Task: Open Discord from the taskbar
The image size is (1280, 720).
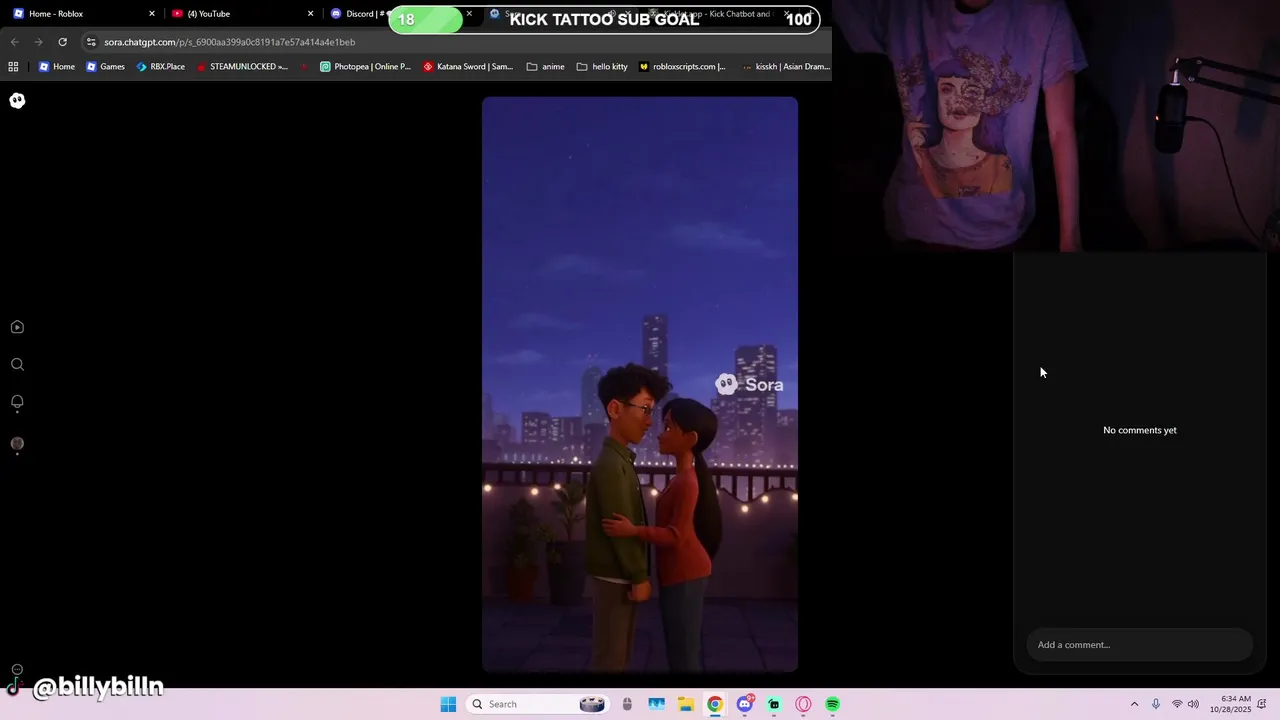Action: (745, 704)
